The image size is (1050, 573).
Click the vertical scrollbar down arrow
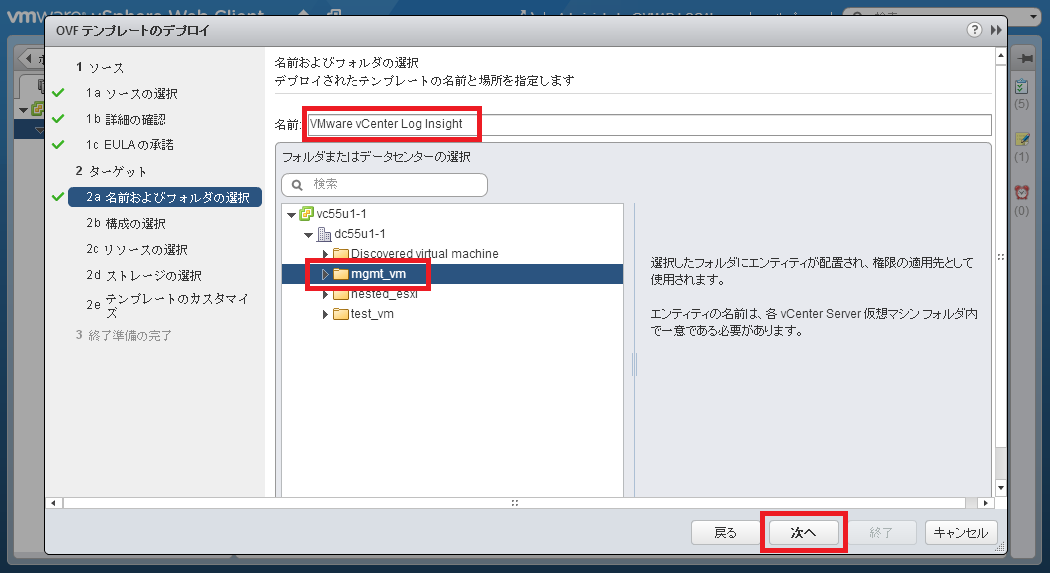tap(1001, 488)
